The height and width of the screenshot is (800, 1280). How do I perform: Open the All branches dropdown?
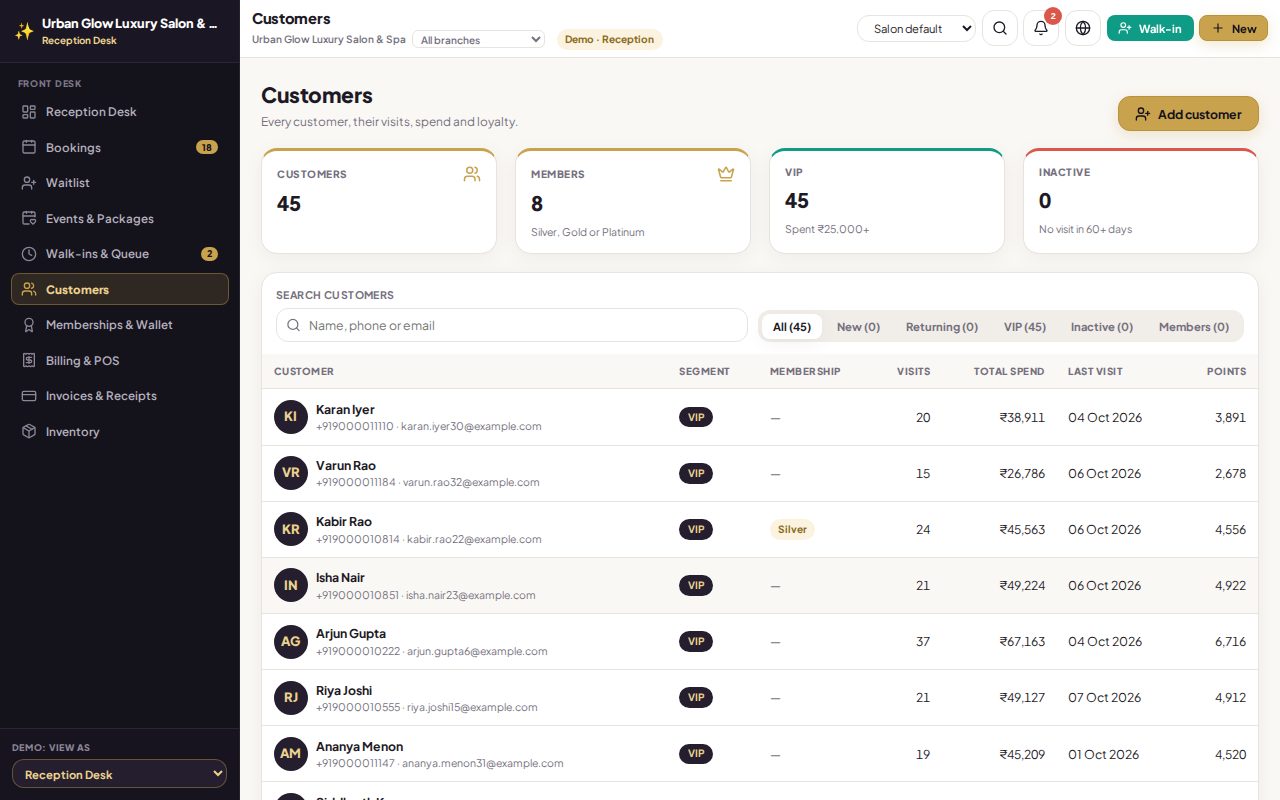478,40
